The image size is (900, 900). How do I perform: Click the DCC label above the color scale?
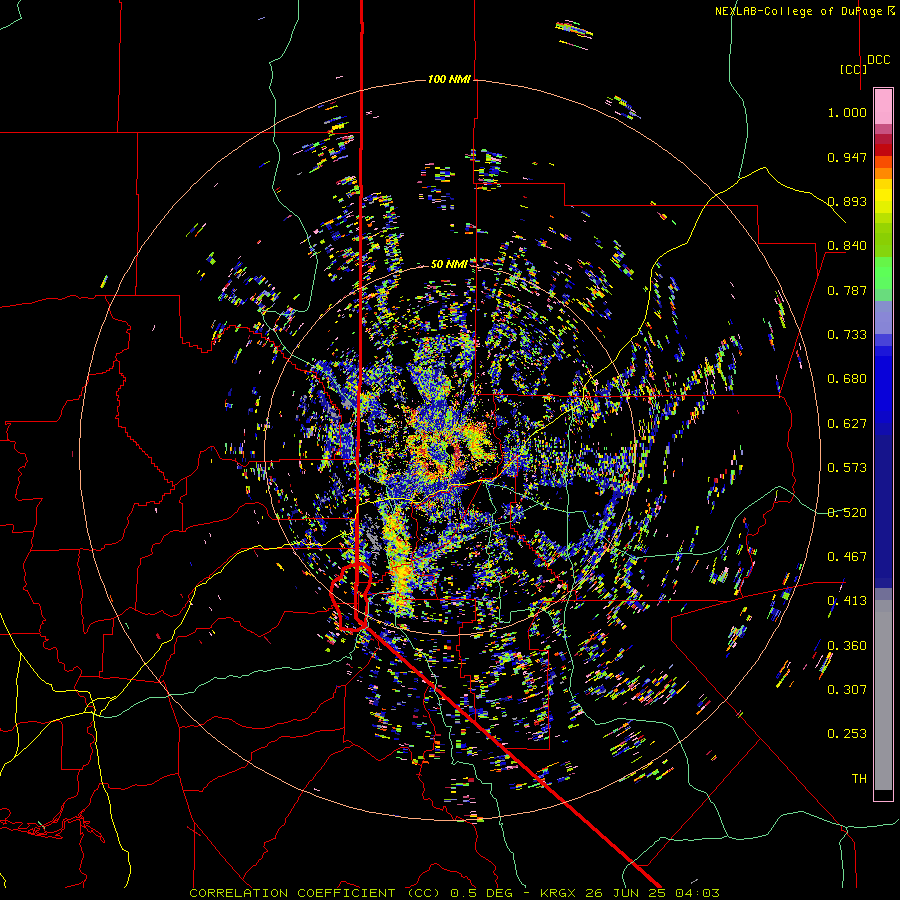click(878, 60)
